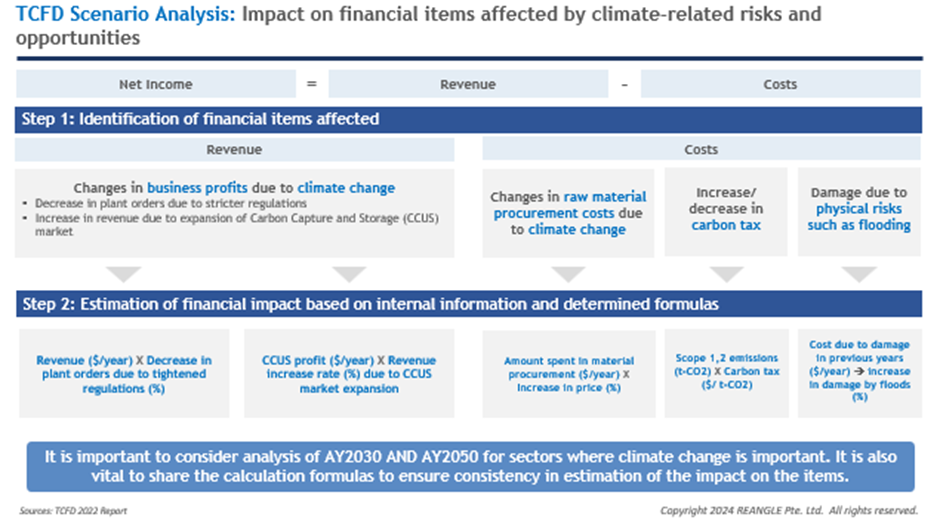Click the TCFD 2022 Report source footnote
The width and height of the screenshot is (940, 529).
point(73,511)
